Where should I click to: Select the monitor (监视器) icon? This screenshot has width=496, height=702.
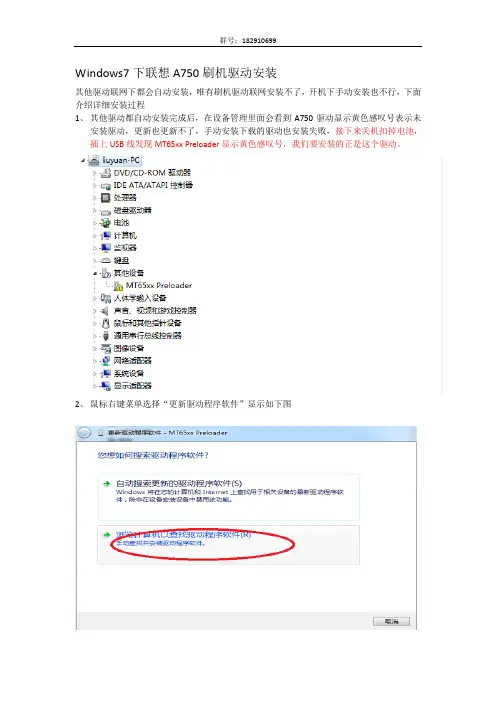pyautogui.click(x=106, y=248)
